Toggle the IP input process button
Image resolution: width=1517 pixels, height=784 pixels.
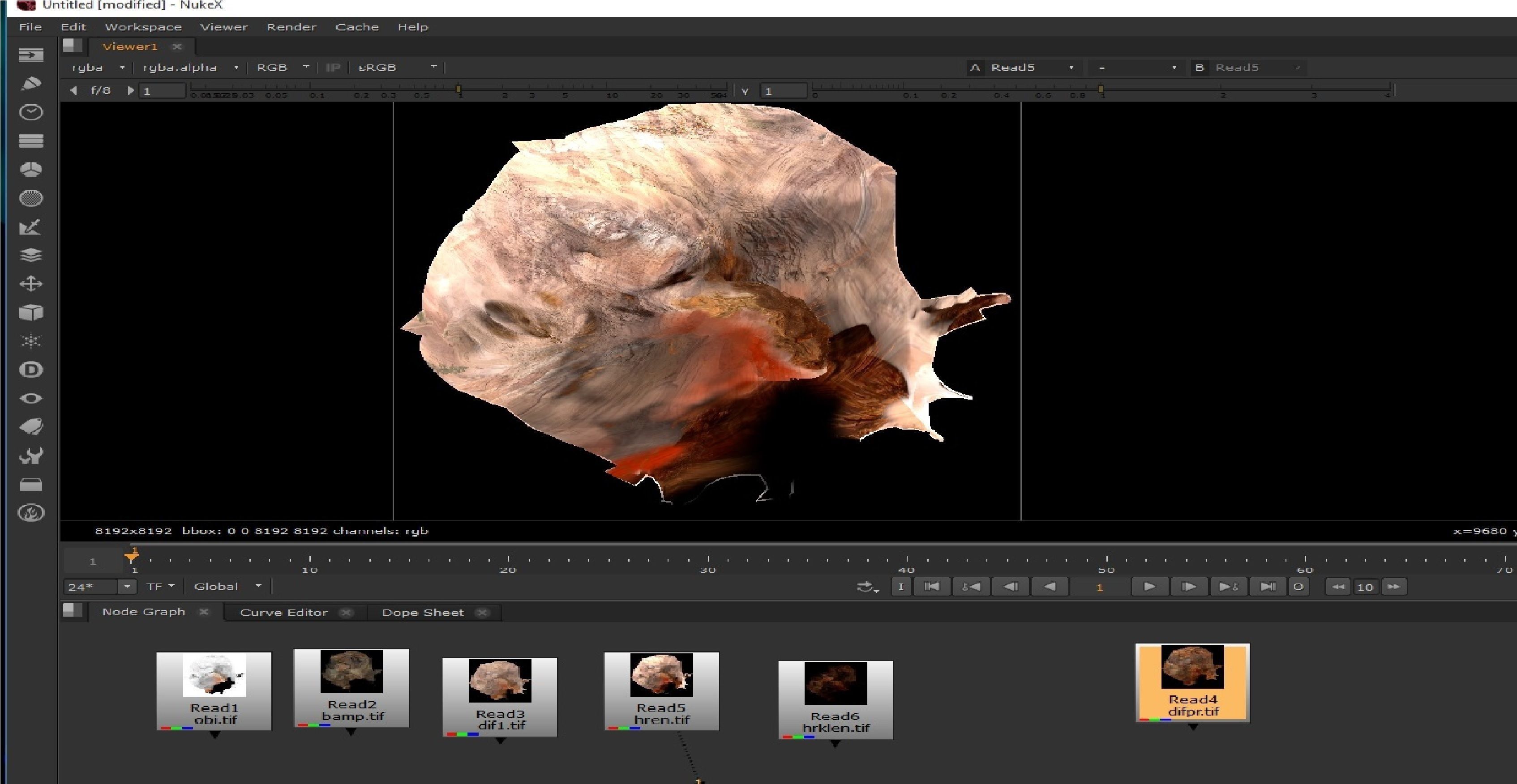(333, 68)
